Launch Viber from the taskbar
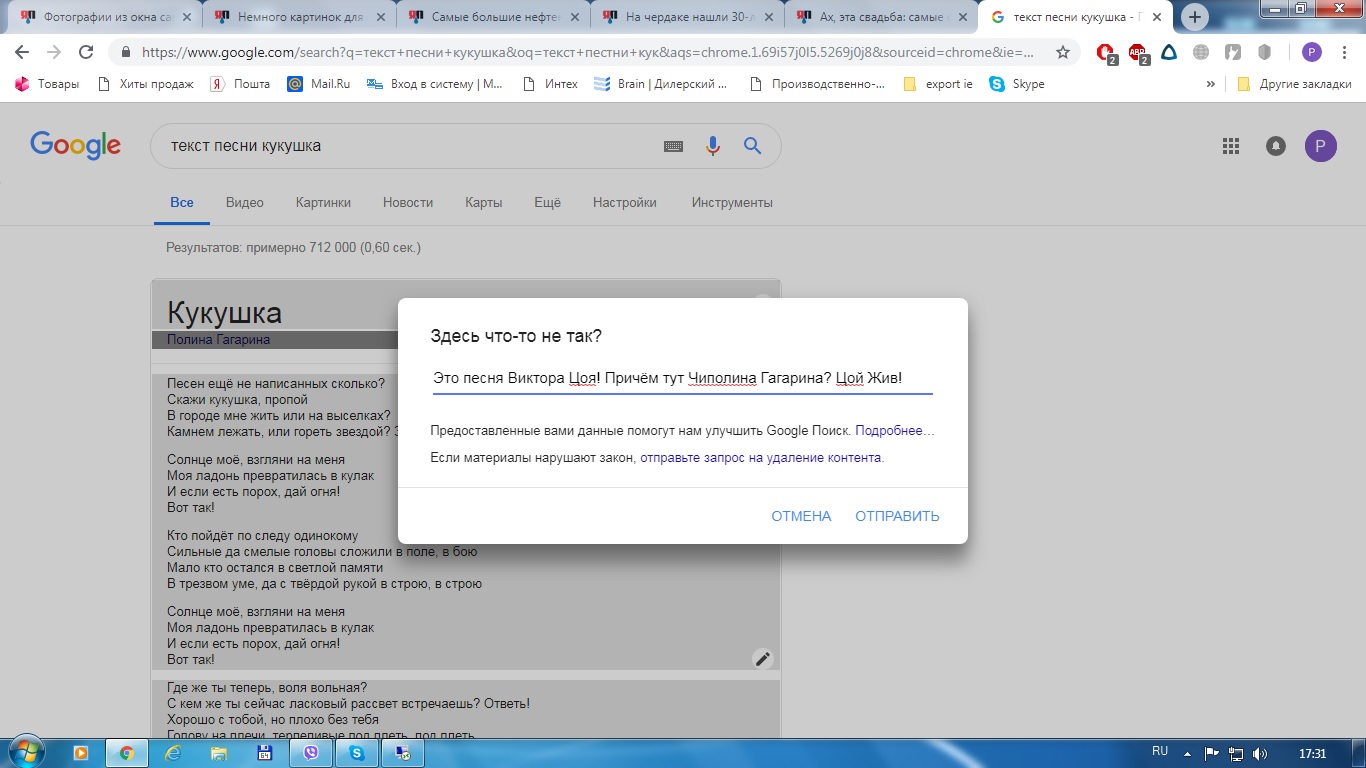 [310, 753]
